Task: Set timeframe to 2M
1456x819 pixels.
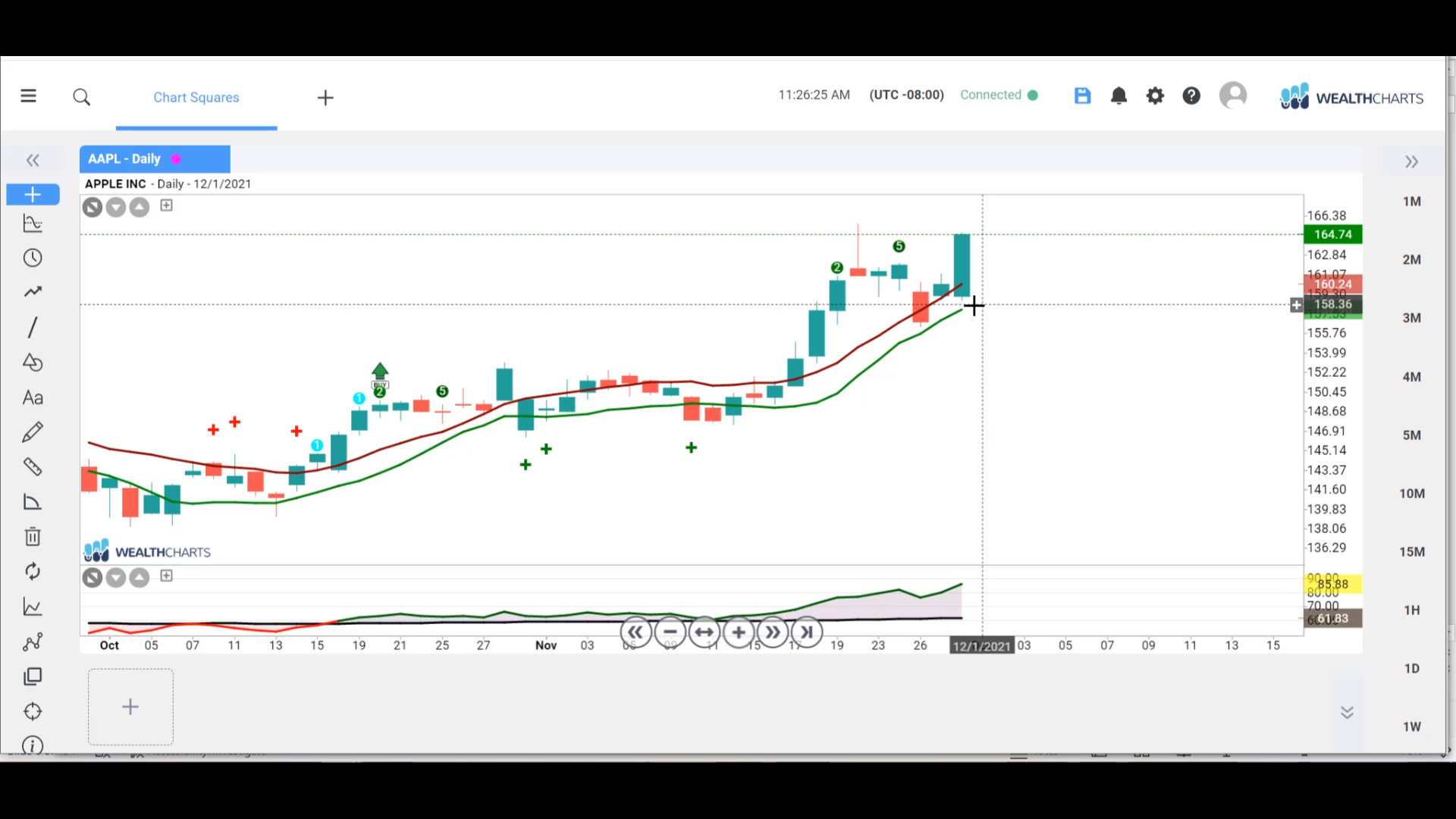Action: 1411,260
